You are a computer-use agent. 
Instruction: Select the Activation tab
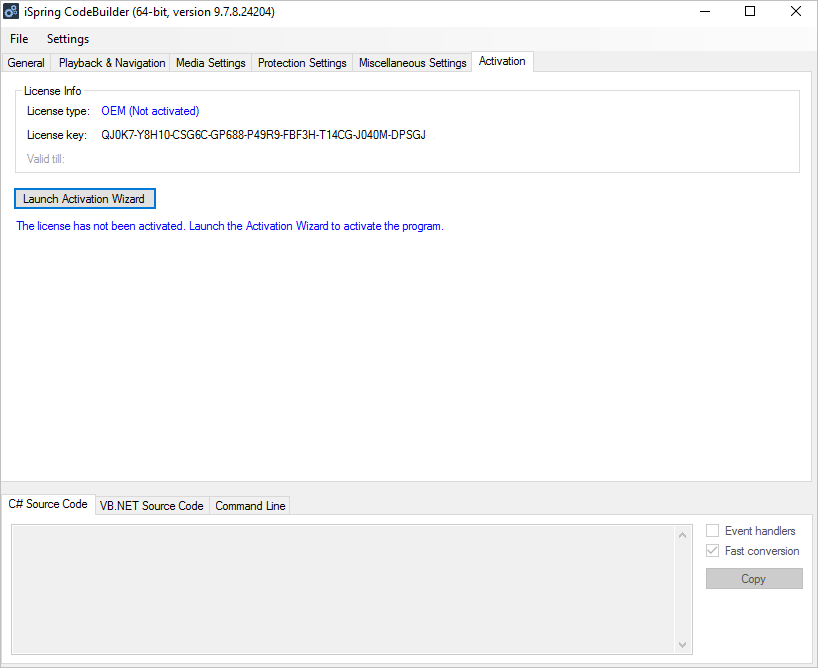pyautogui.click(x=502, y=61)
